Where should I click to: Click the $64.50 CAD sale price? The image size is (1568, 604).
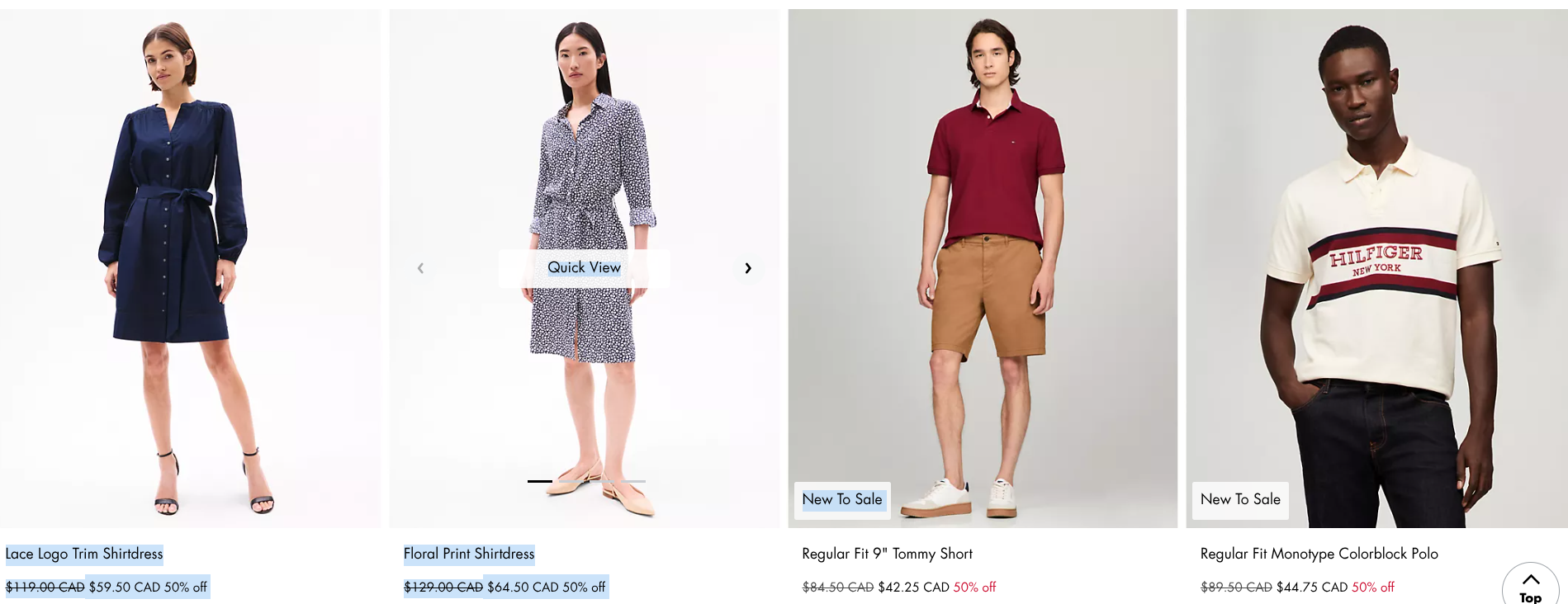(523, 587)
